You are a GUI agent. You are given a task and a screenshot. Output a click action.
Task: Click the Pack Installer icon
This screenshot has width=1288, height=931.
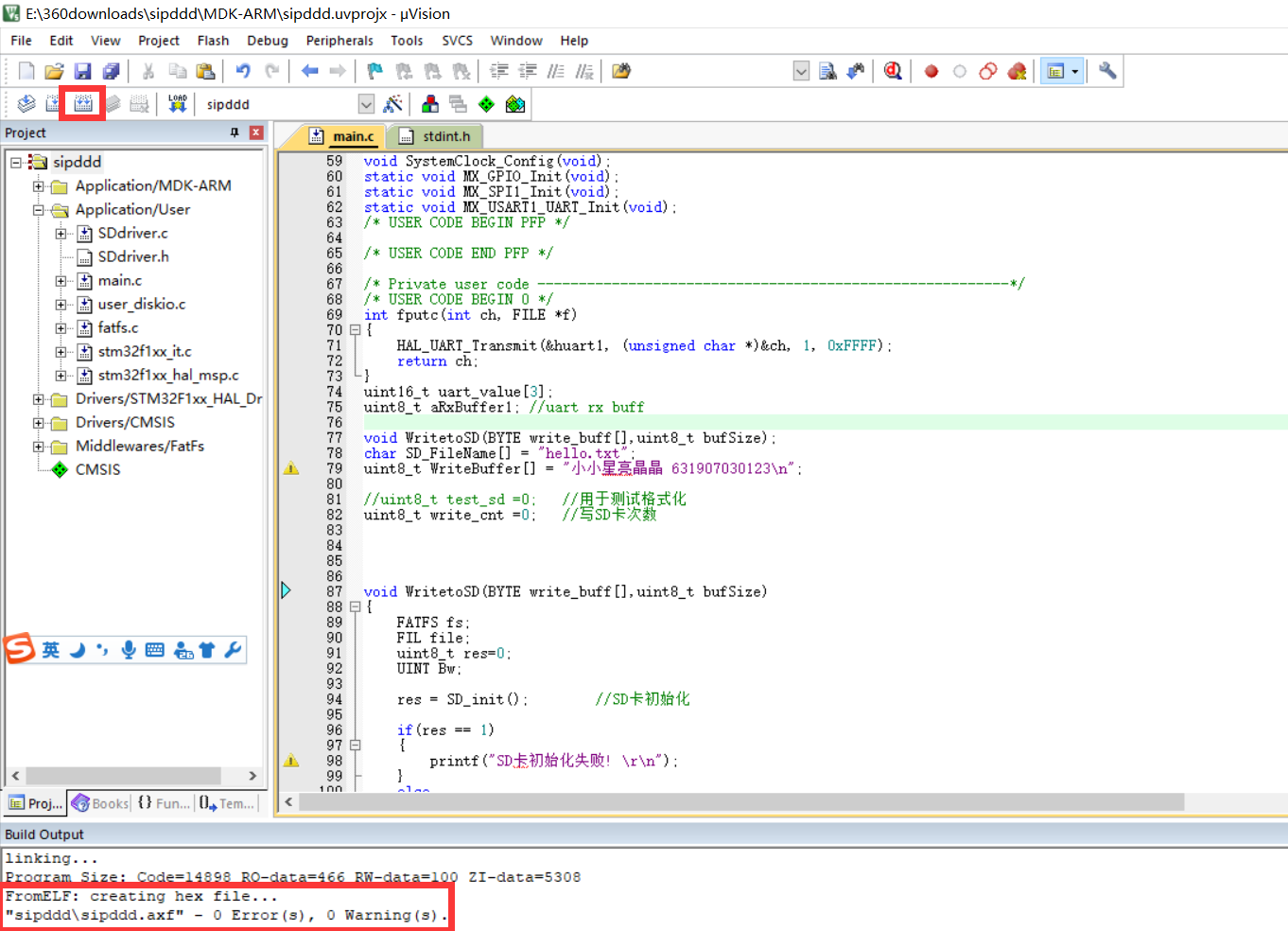[x=515, y=104]
